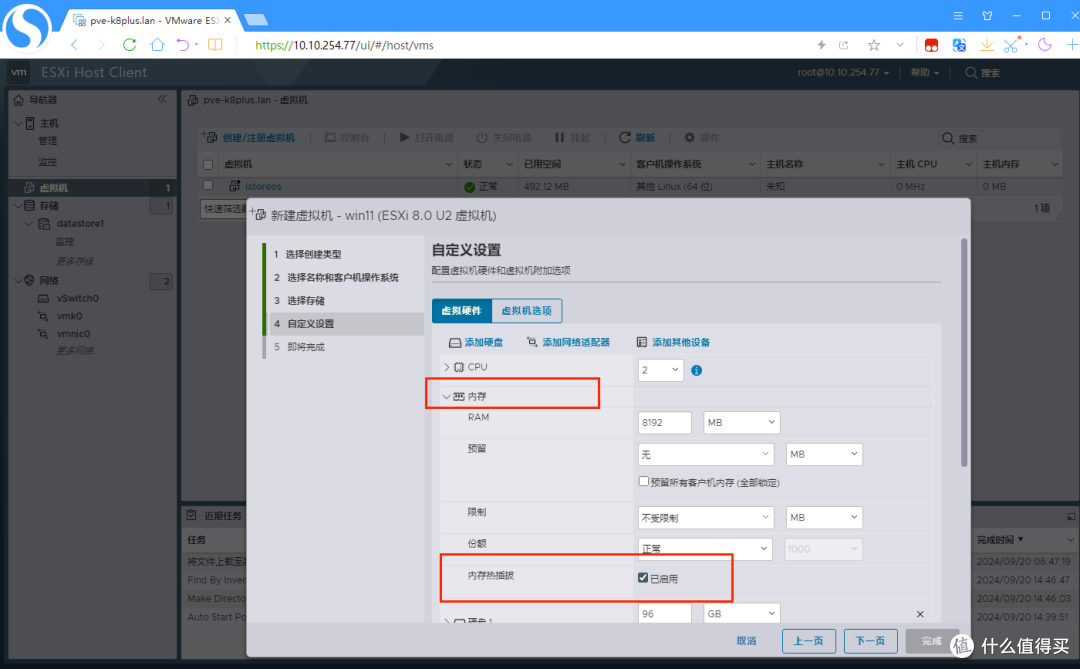This screenshot has height=669, width=1080.
Task: Open the shares (份额) dropdown
Action: 705,548
